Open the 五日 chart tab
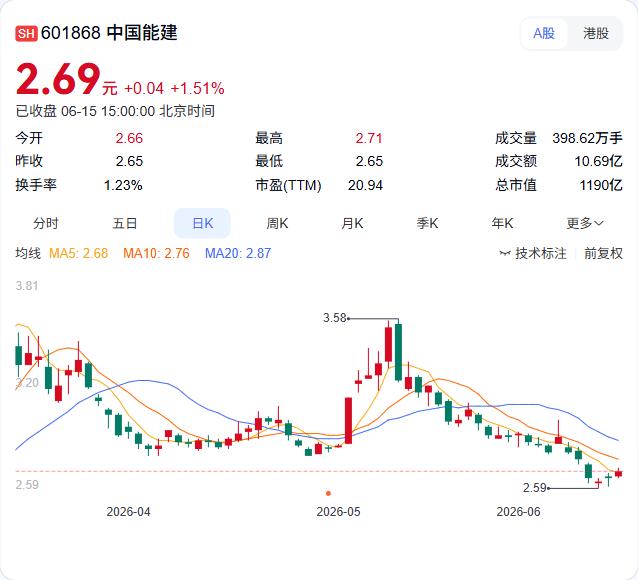The height and width of the screenshot is (580, 638). click(125, 223)
